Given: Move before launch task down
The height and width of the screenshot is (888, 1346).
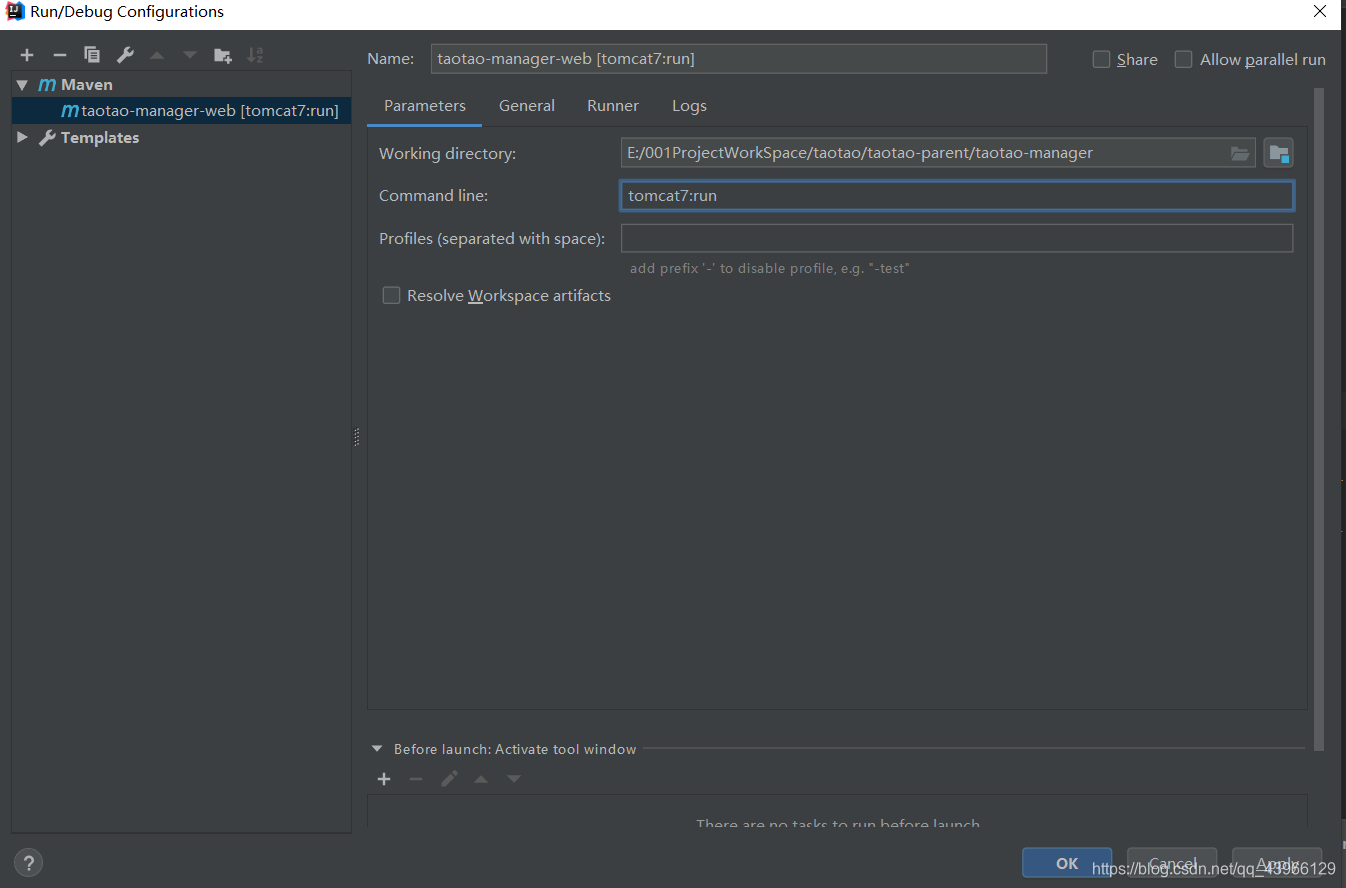Looking at the screenshot, I should tap(514, 779).
